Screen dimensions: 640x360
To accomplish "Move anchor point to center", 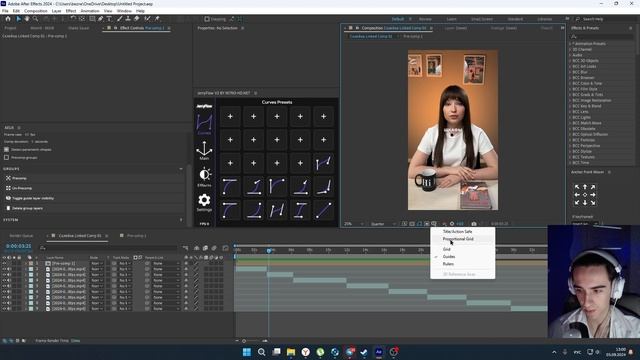I will tap(585, 195).
